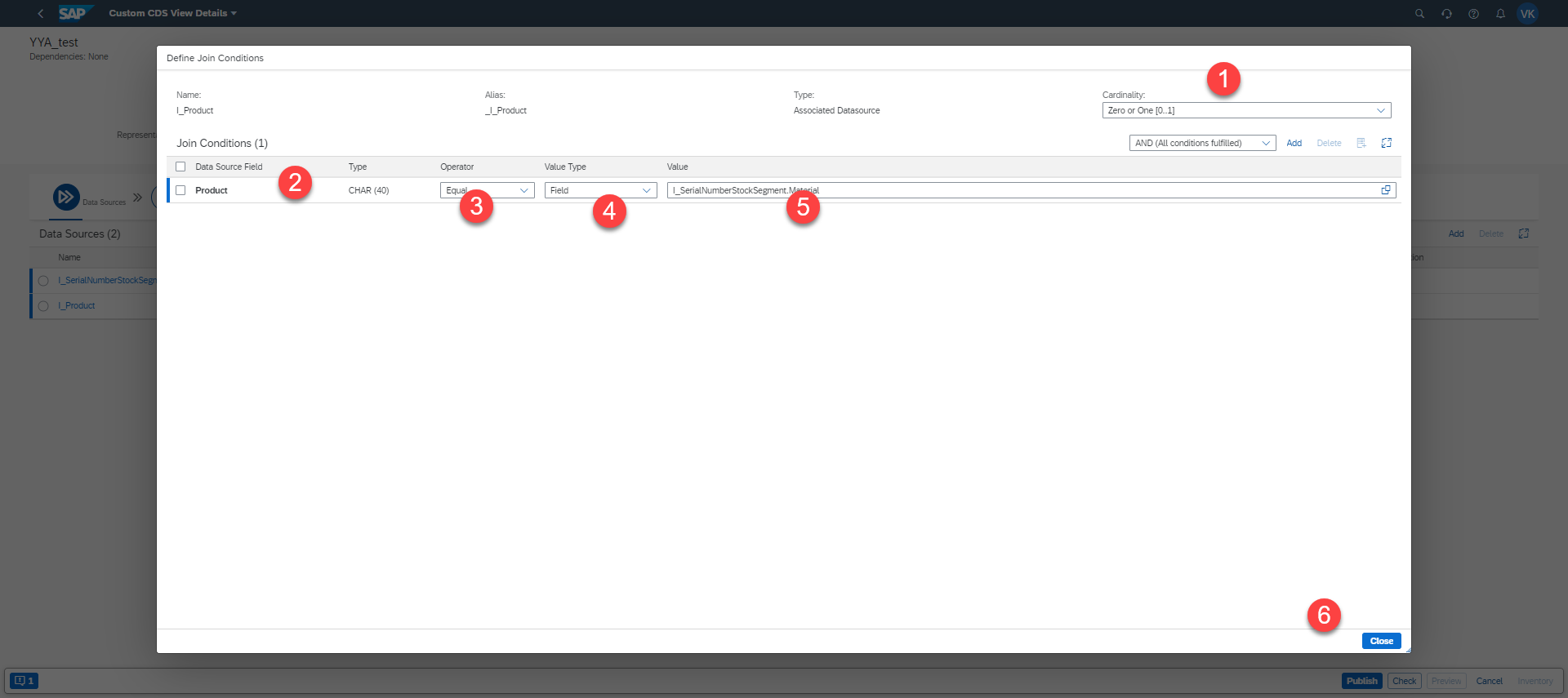Open the I_Product data source link
Viewport: 1568px width, 698px height.
pyautogui.click(x=77, y=305)
